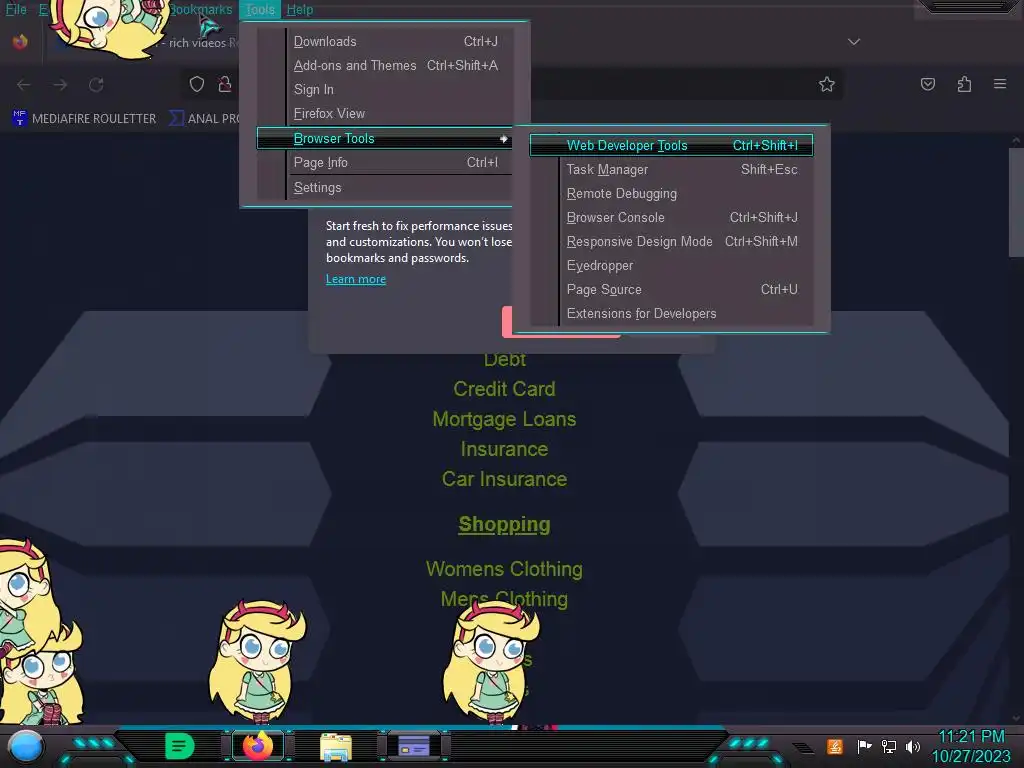Viewport: 1024px width, 768px height.
Task: Open the Extensions puzzle icon
Action: (x=964, y=84)
